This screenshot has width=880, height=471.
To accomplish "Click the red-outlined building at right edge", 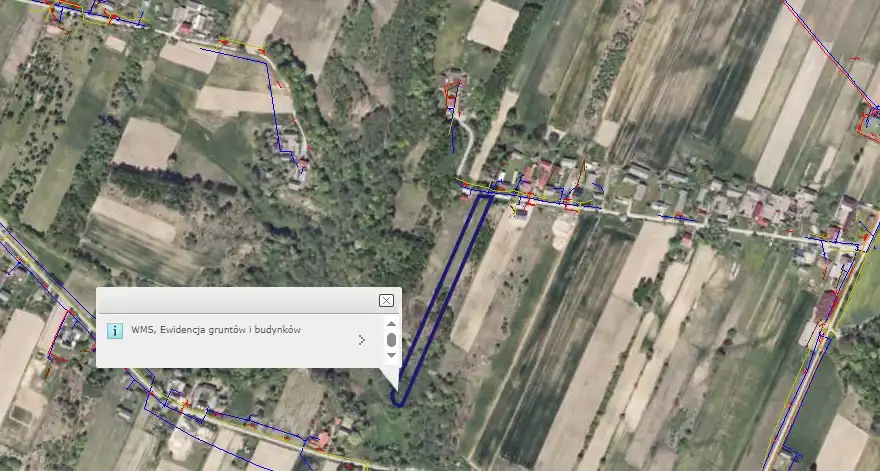I will [868, 122].
